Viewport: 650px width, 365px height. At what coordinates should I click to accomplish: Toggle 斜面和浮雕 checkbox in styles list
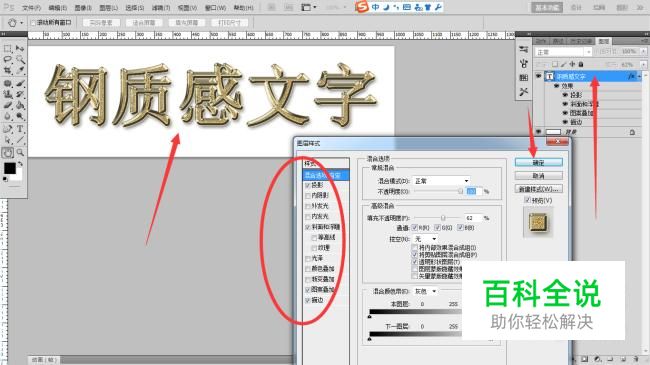308,227
